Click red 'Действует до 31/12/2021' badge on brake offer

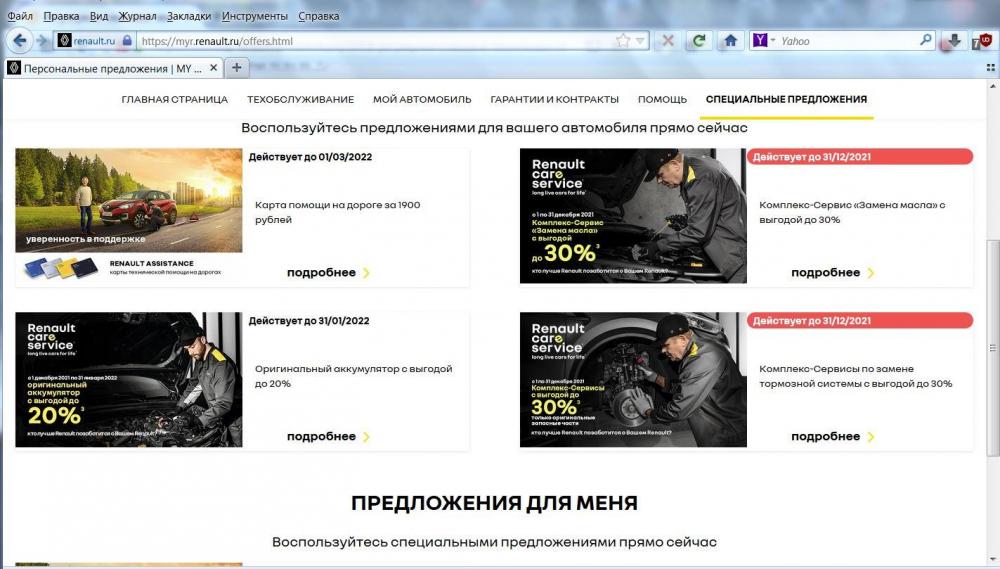coord(860,321)
